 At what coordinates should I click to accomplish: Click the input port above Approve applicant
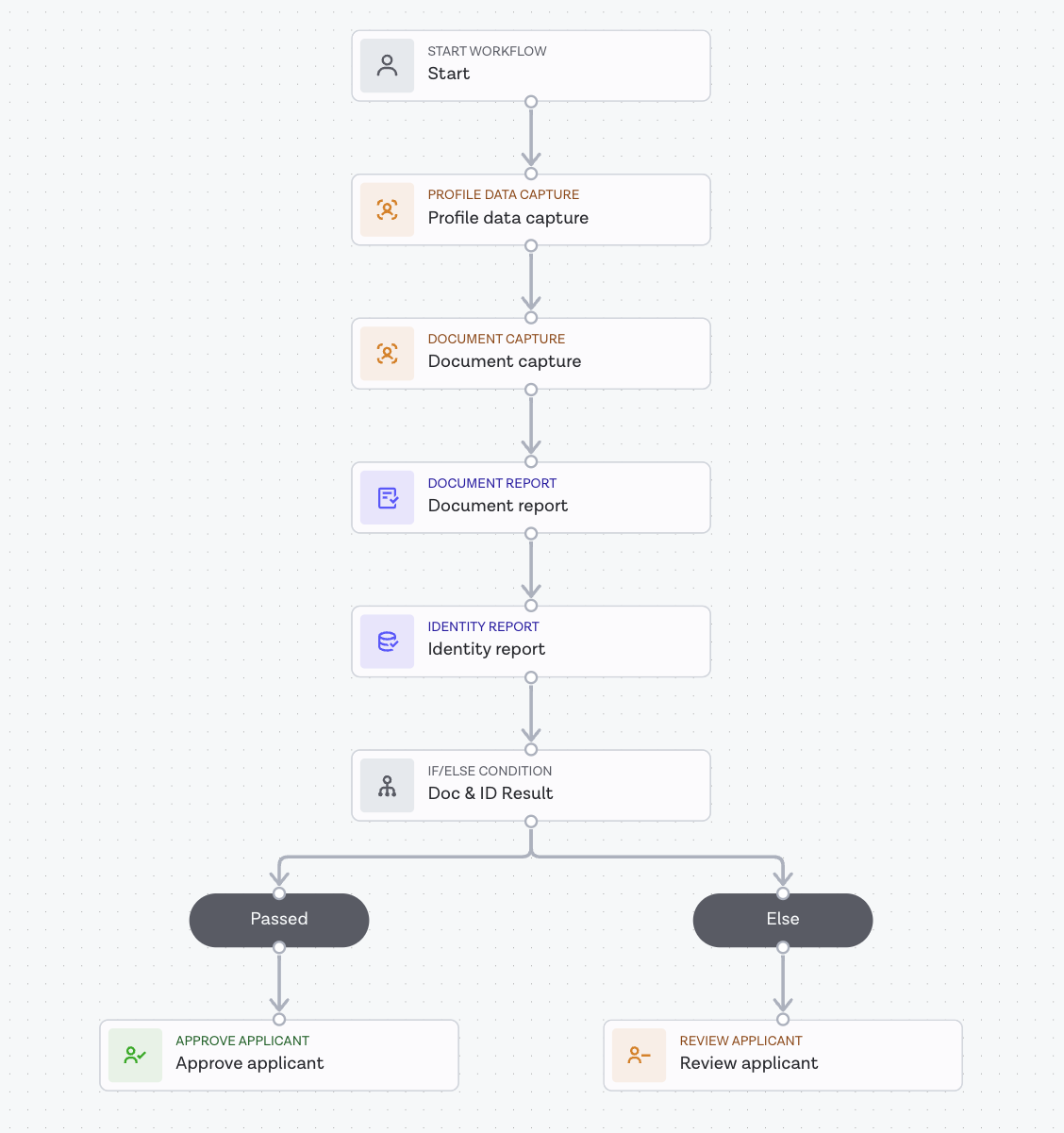click(x=279, y=1020)
